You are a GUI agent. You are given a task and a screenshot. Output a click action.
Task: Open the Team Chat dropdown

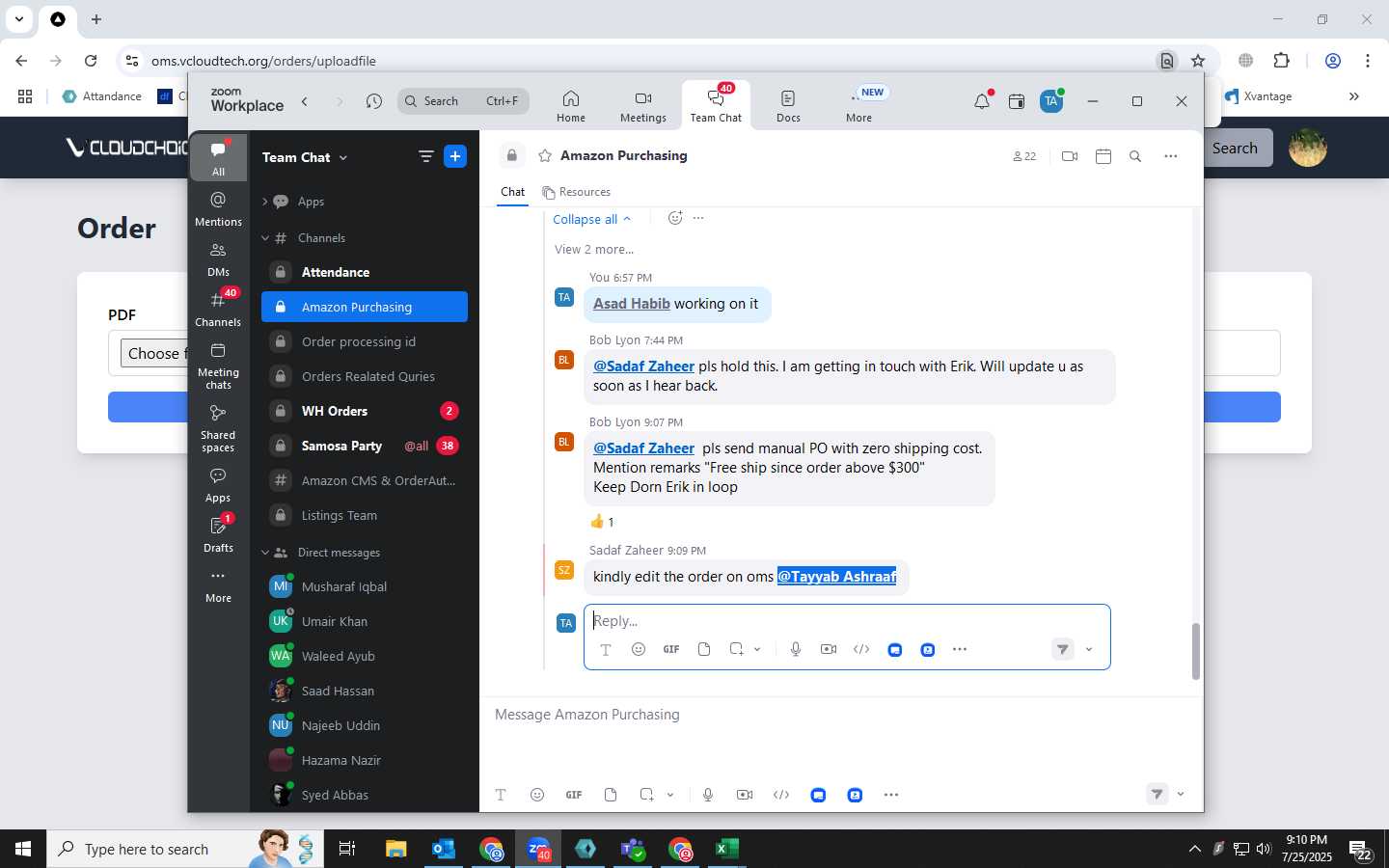(305, 157)
